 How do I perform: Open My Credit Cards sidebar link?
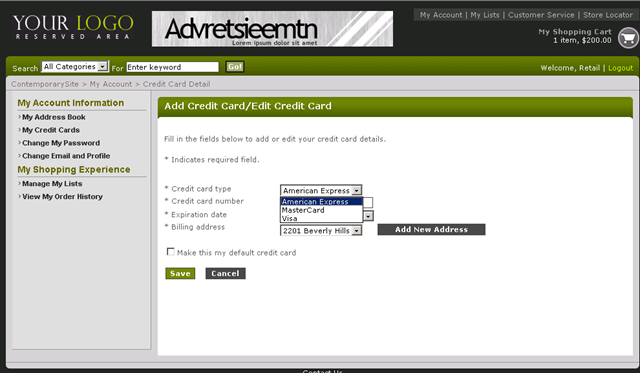tap(51, 130)
